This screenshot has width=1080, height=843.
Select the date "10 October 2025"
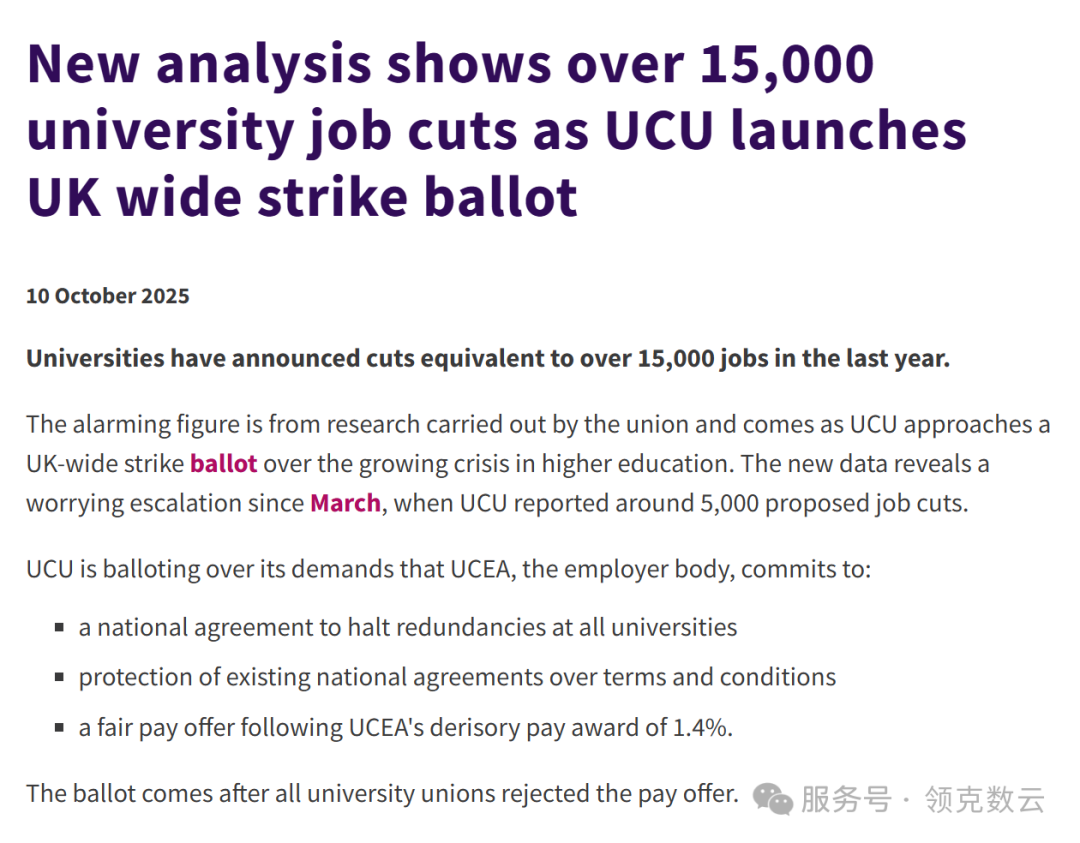click(x=108, y=296)
